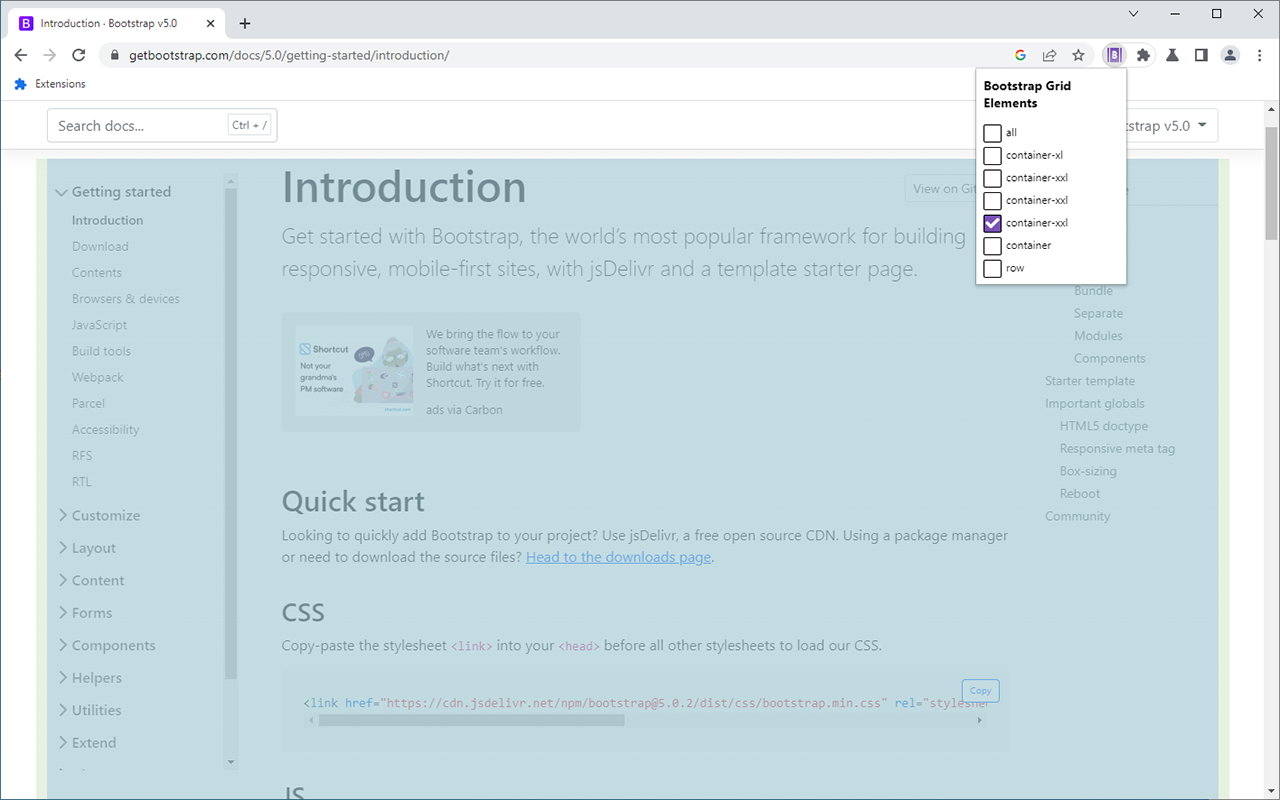Expand the Helpers section
This screenshot has width=1280, height=800.
coord(89,678)
